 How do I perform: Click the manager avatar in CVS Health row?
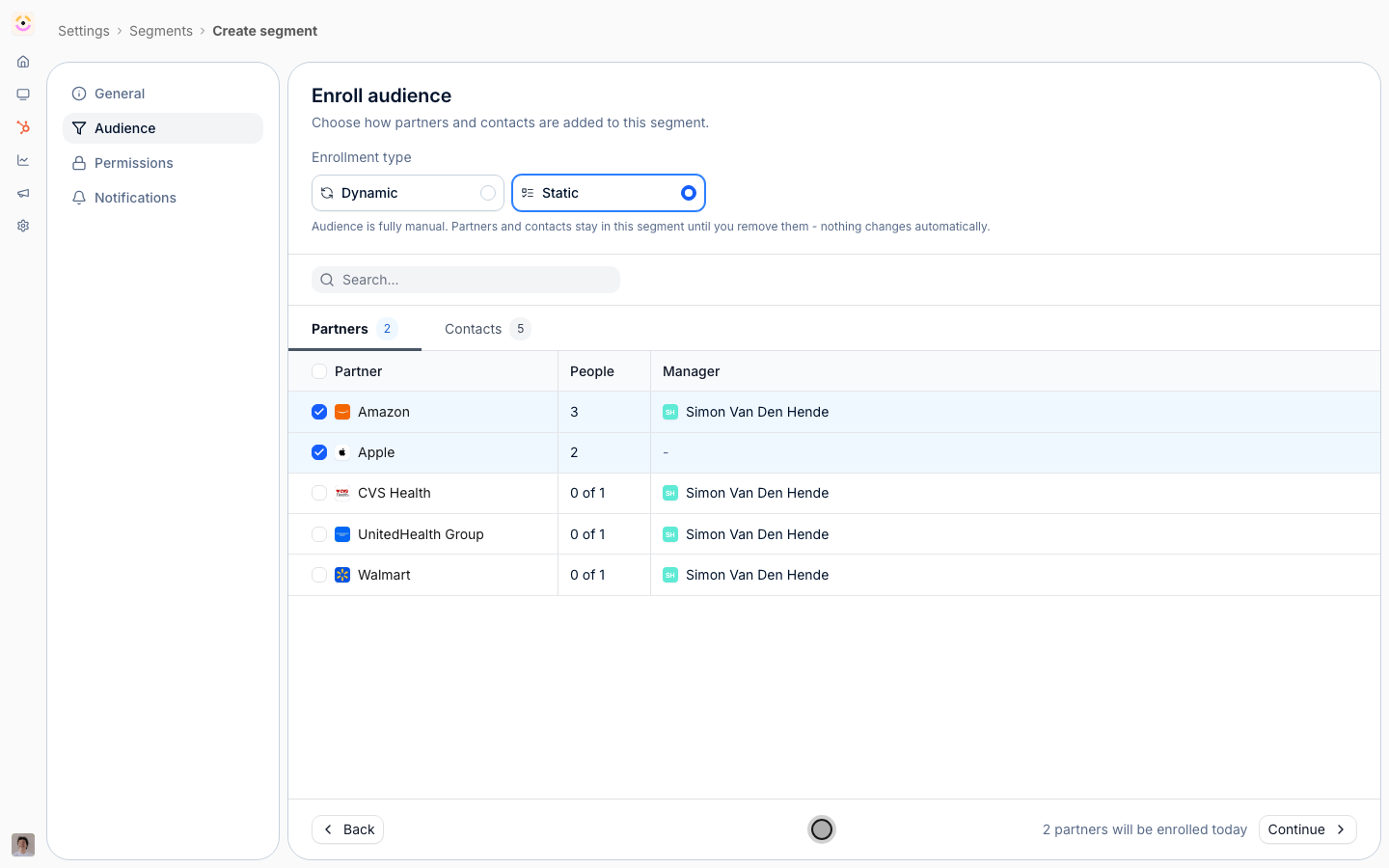pyautogui.click(x=670, y=493)
